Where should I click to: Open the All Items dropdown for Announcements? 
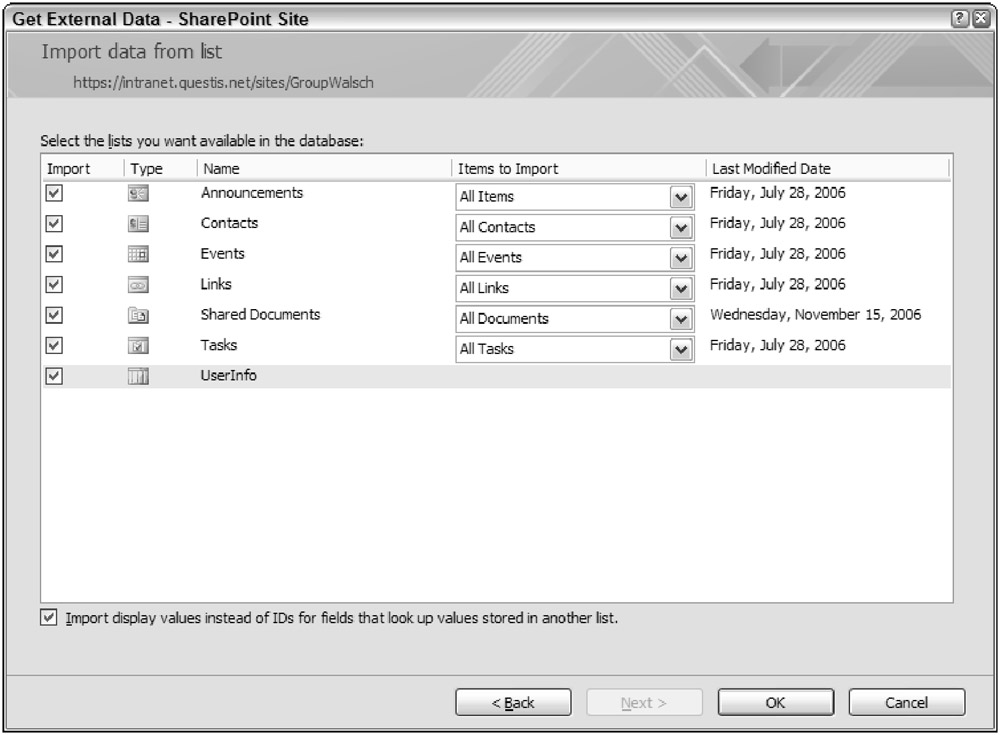682,197
